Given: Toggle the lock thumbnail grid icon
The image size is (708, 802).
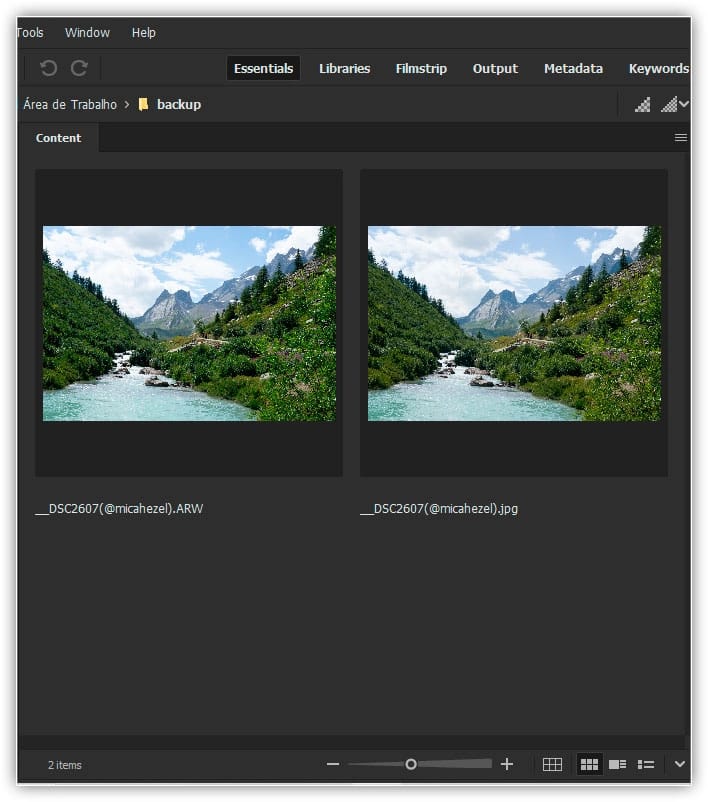Looking at the screenshot, I should point(552,765).
